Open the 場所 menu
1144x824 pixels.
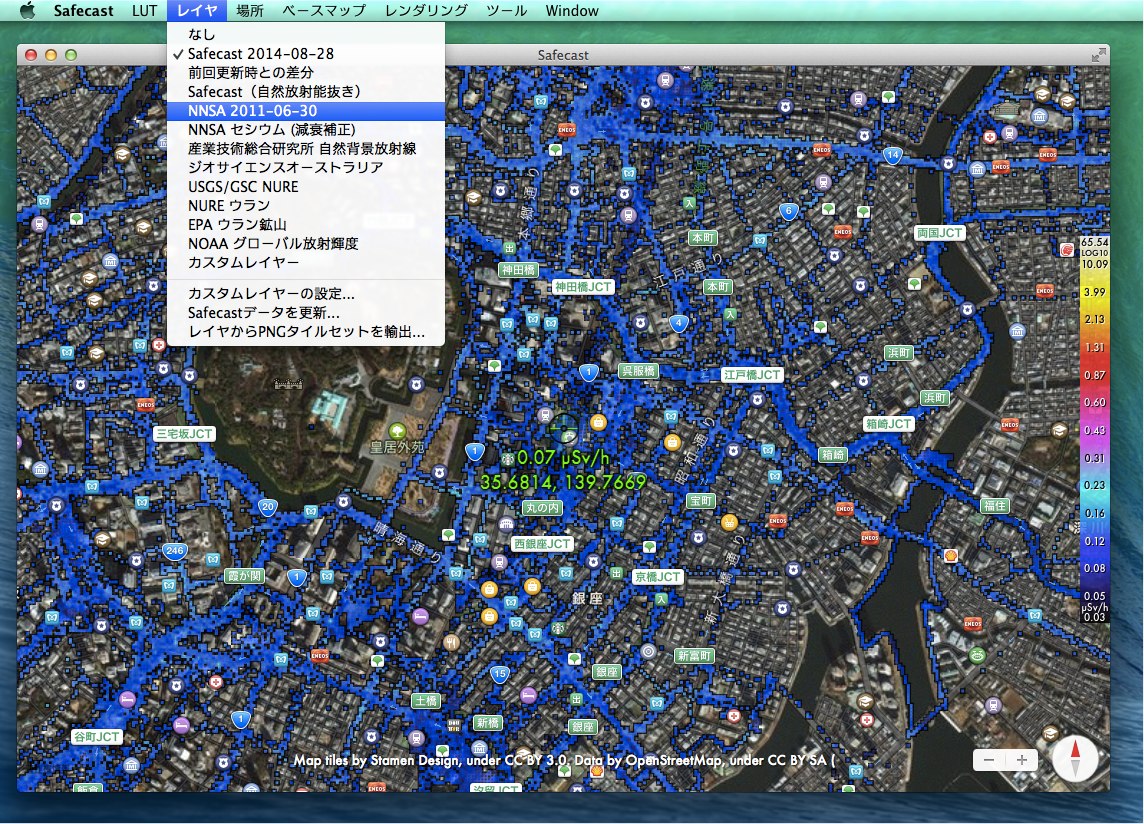(x=250, y=10)
